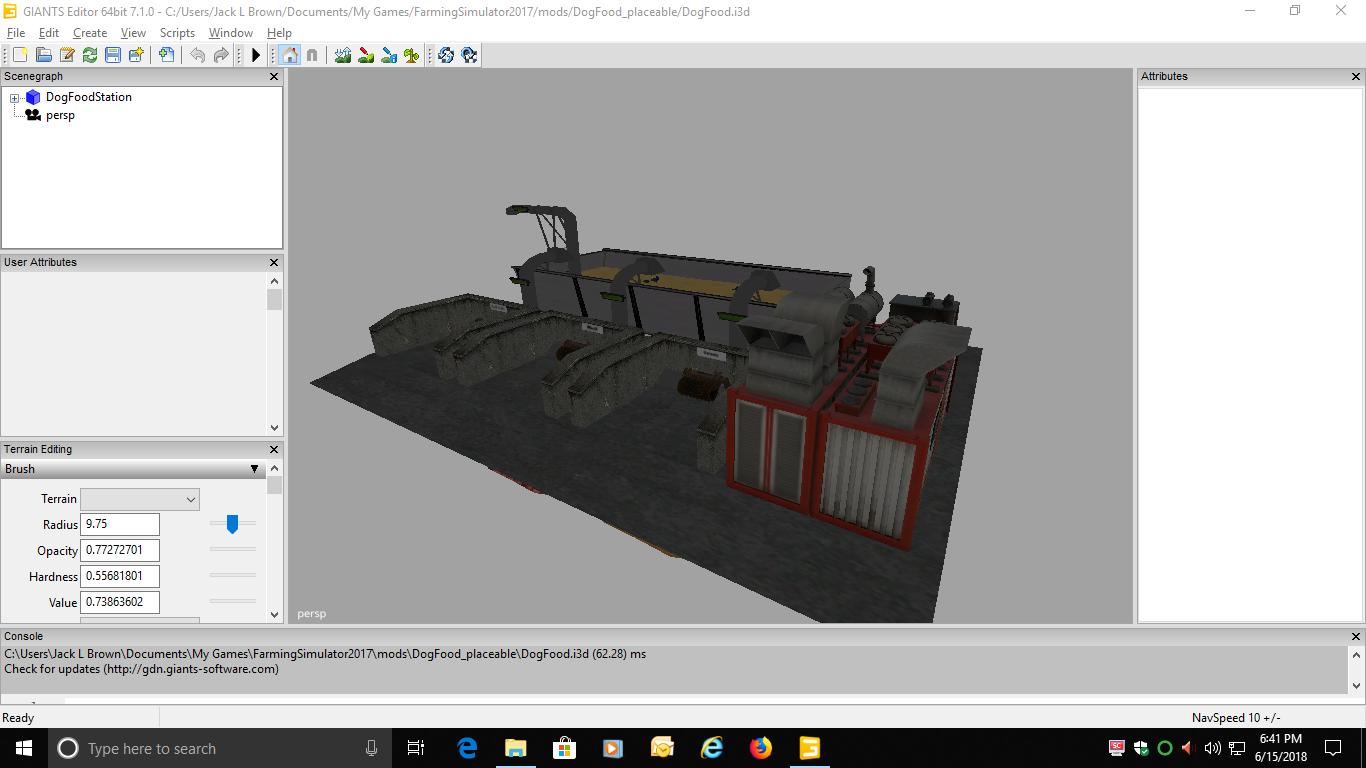Select the terrain sculpt mode icon

(343, 55)
